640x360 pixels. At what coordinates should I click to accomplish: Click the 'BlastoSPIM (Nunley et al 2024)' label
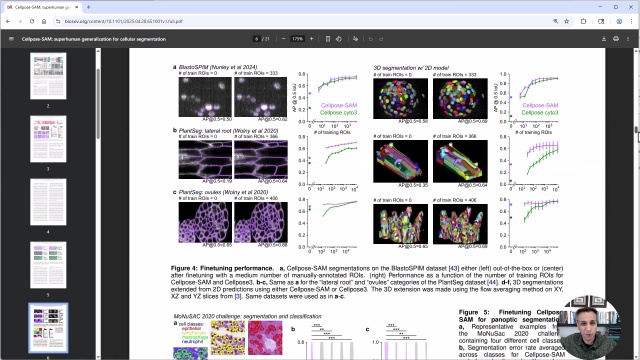tap(218, 67)
